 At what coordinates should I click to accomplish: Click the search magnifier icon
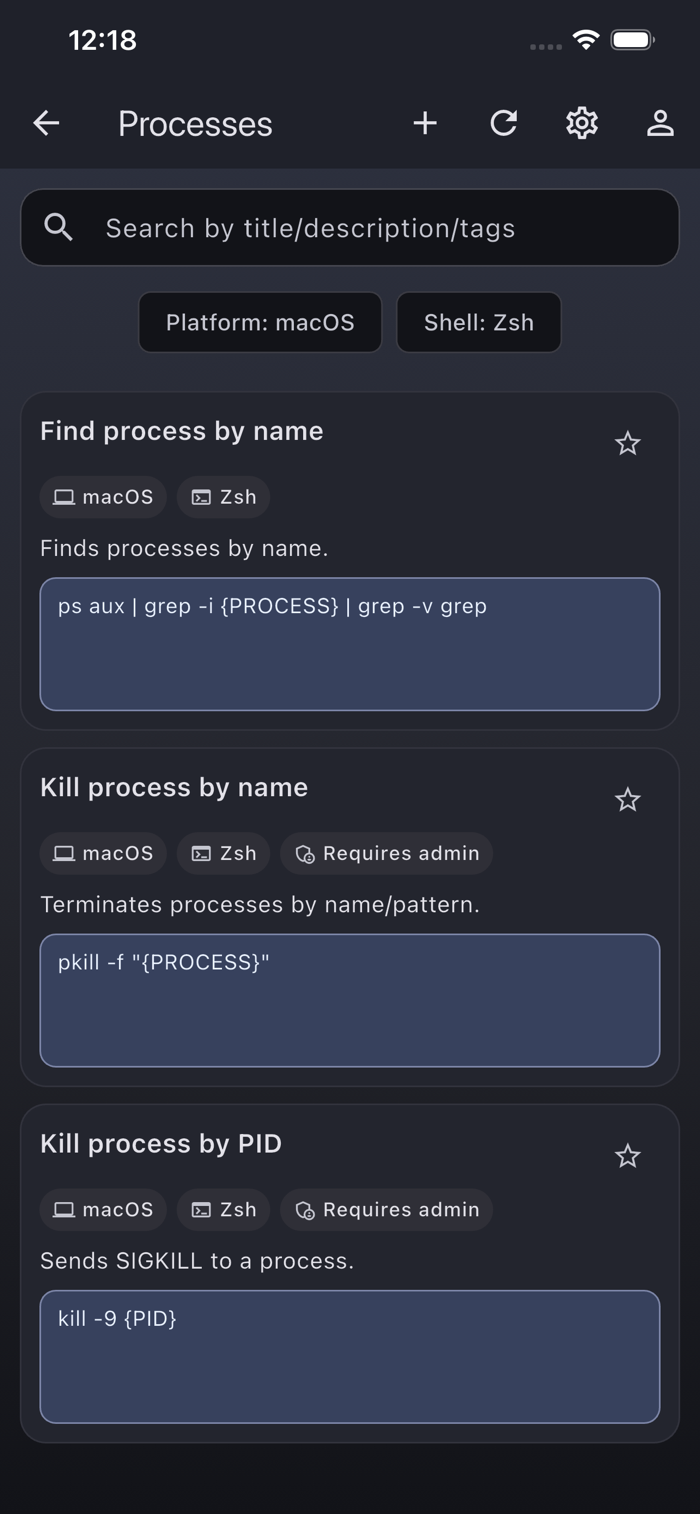click(x=59, y=228)
